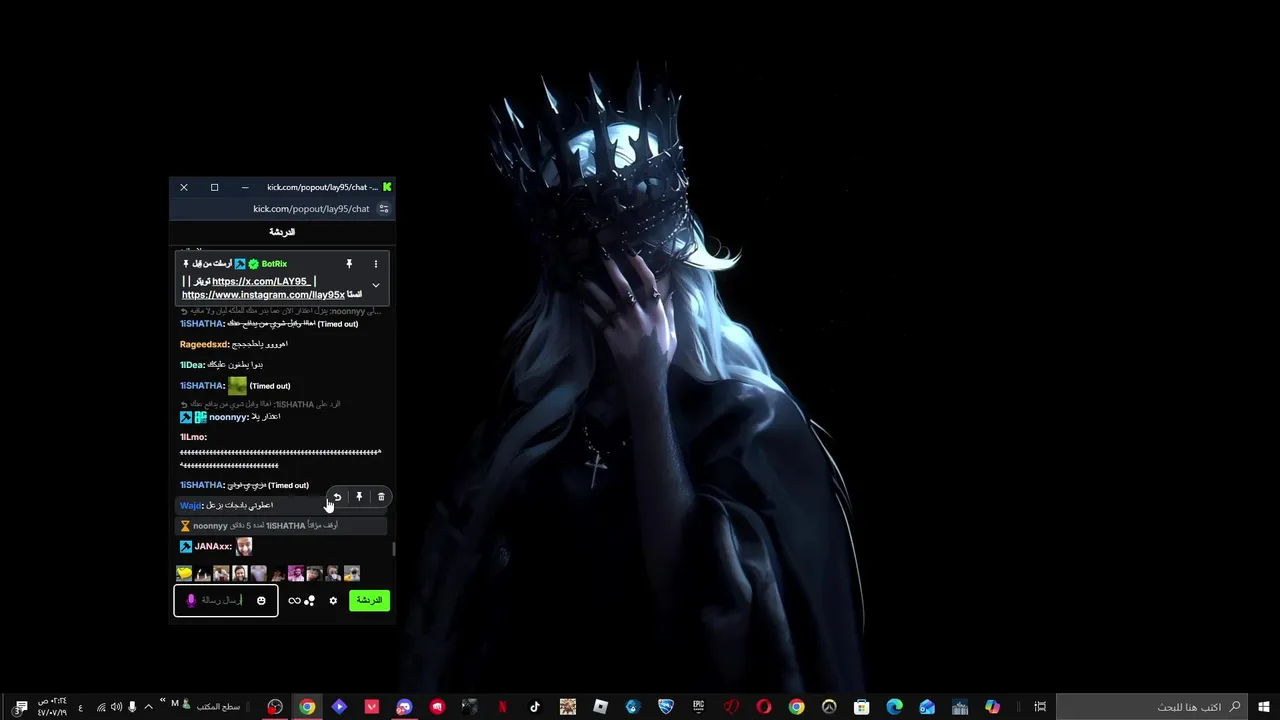This screenshot has height=720, width=1280.
Task: Click the Kick logo in title bar
Action: pos(387,187)
